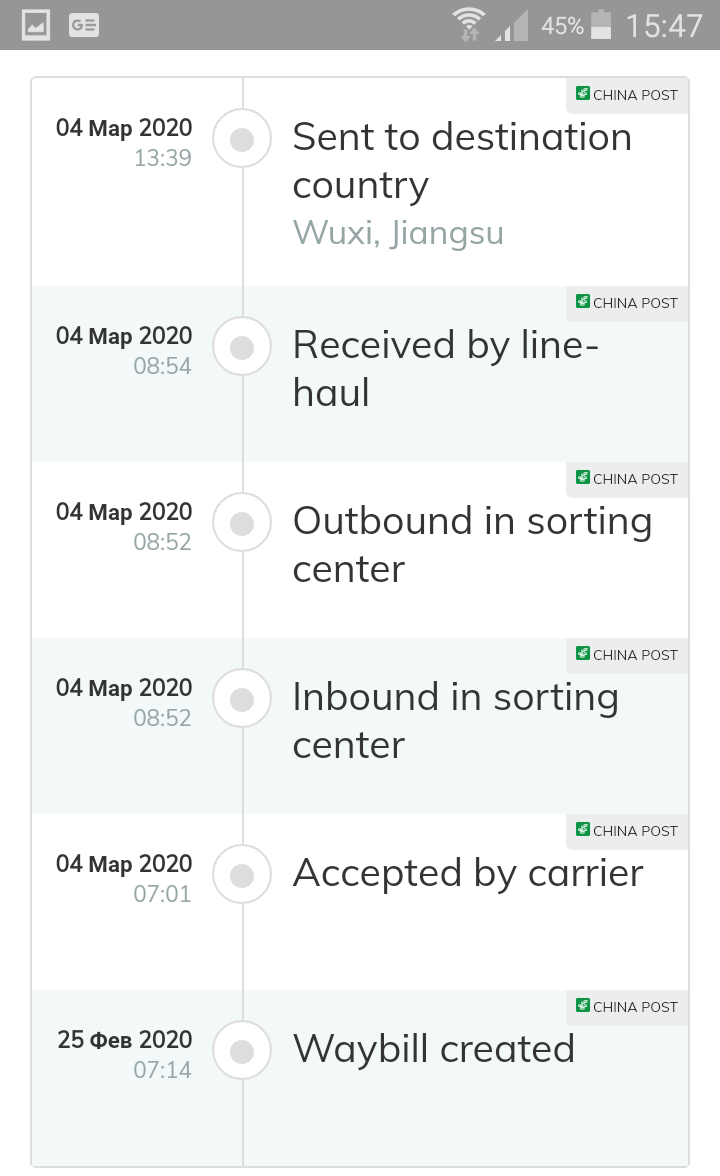Select timeline dot for Inbound in sorting center
The height and width of the screenshot is (1176, 720).
tap(242, 699)
